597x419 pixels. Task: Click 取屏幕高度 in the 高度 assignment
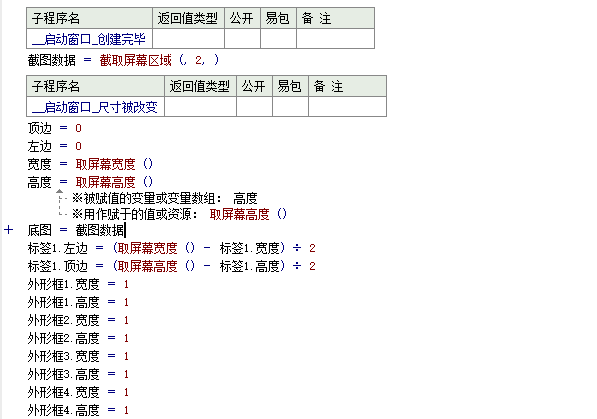(x=105, y=182)
